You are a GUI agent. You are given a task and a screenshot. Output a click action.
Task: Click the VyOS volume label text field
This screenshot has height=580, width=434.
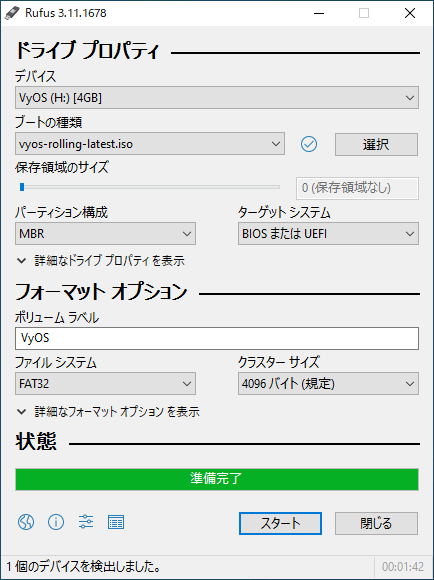coord(217,338)
